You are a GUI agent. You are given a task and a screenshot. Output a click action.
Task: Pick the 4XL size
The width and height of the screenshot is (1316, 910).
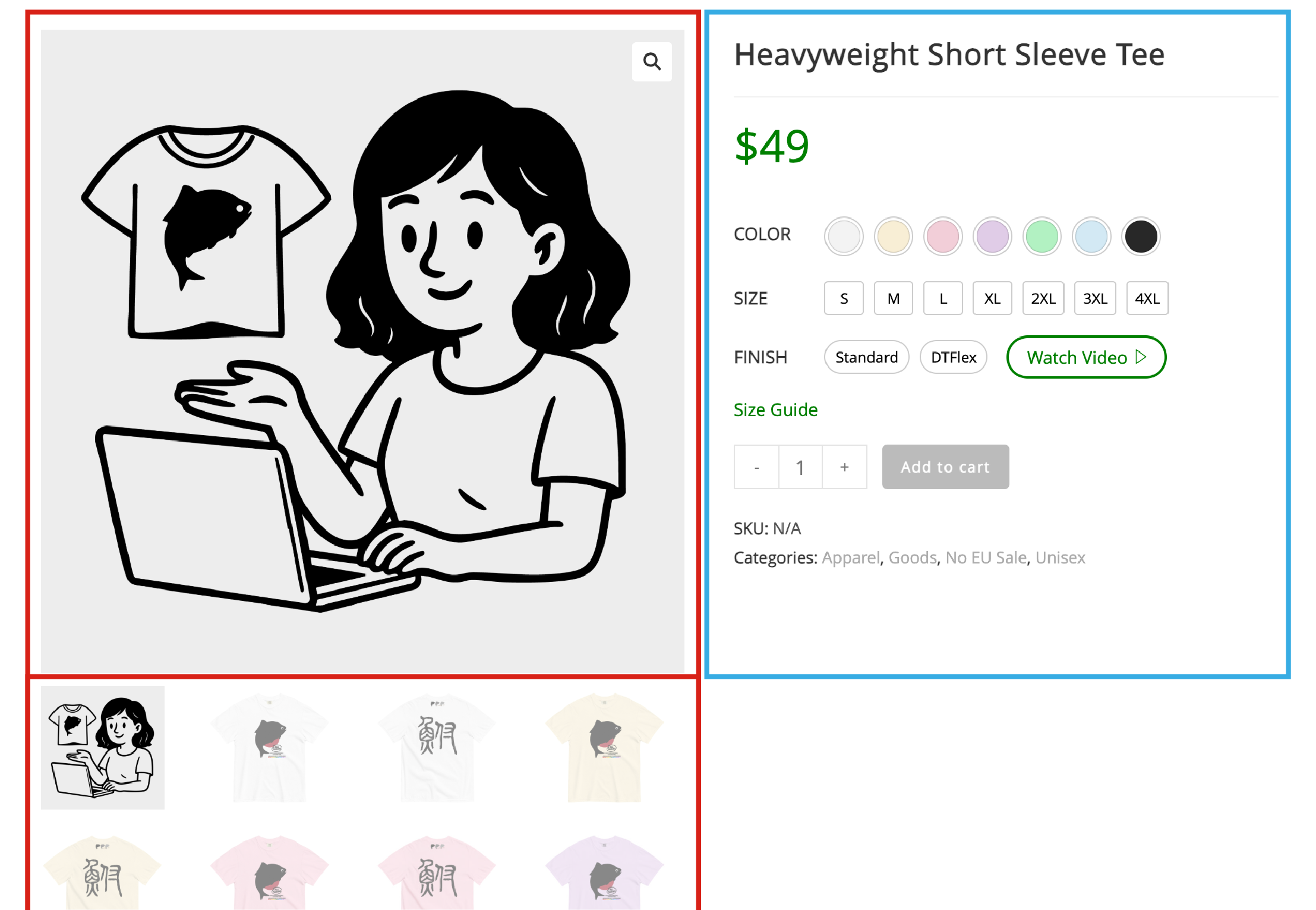coord(1147,298)
